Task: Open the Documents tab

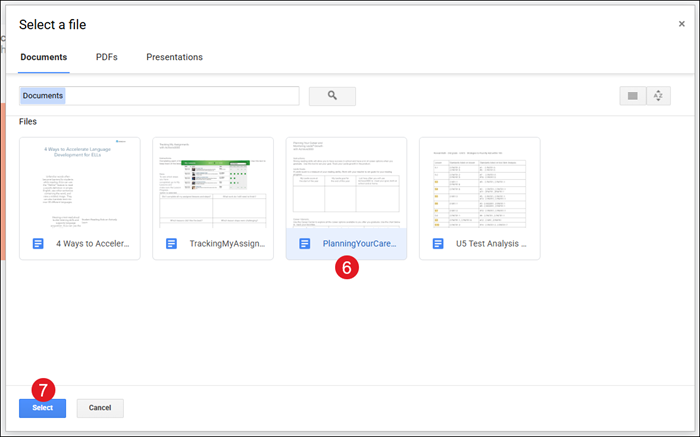Action: point(44,57)
